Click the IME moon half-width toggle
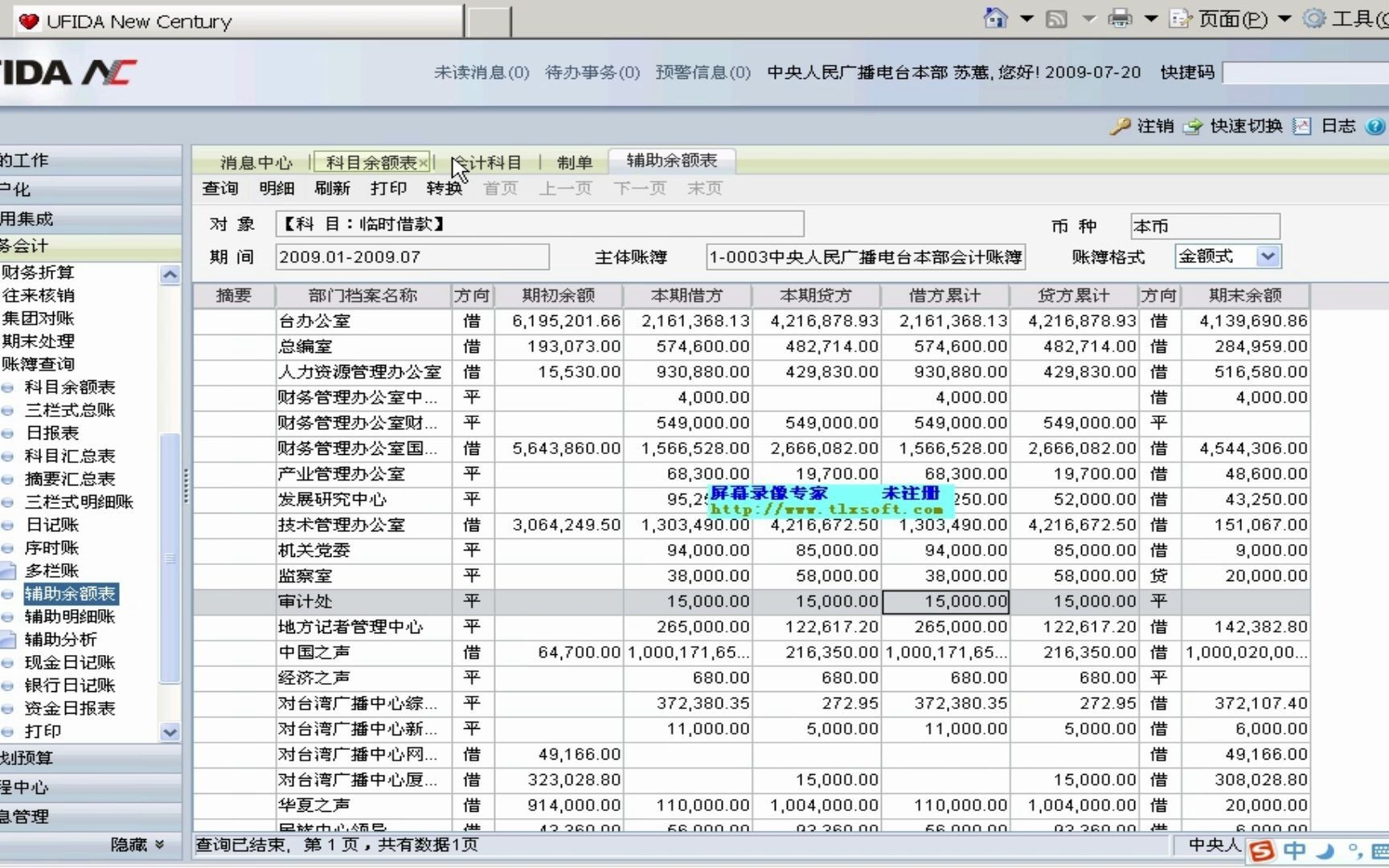 [1325, 851]
